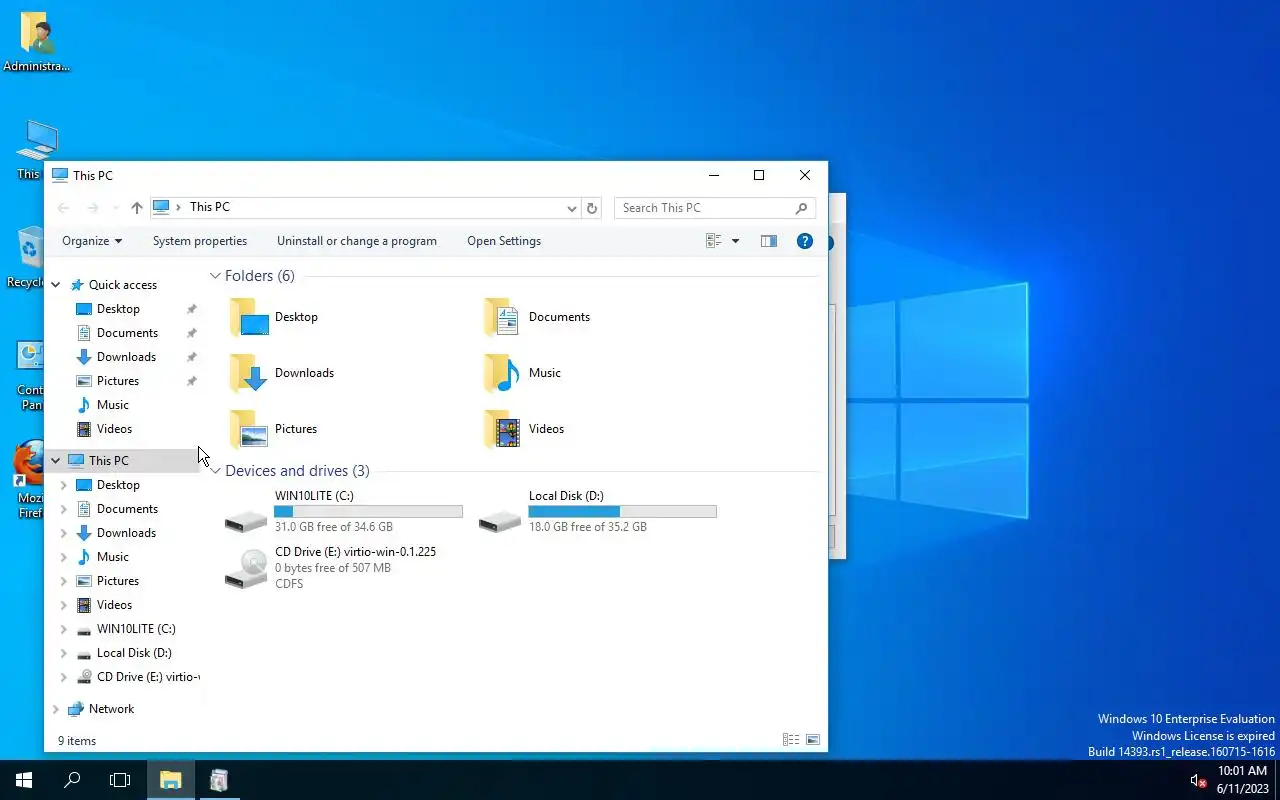Click System properties in toolbar
Viewport: 1280px width, 800px height.
click(x=200, y=241)
